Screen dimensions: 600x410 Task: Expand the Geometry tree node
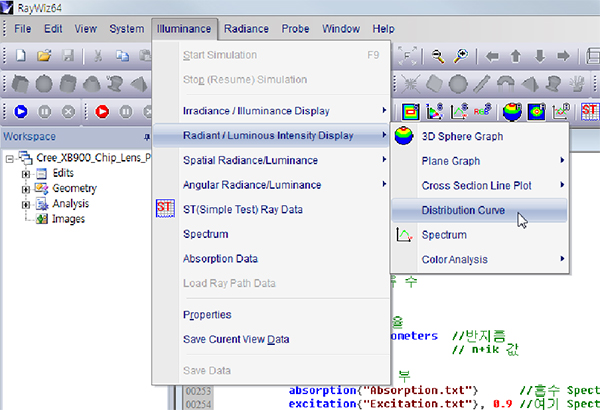26,190
